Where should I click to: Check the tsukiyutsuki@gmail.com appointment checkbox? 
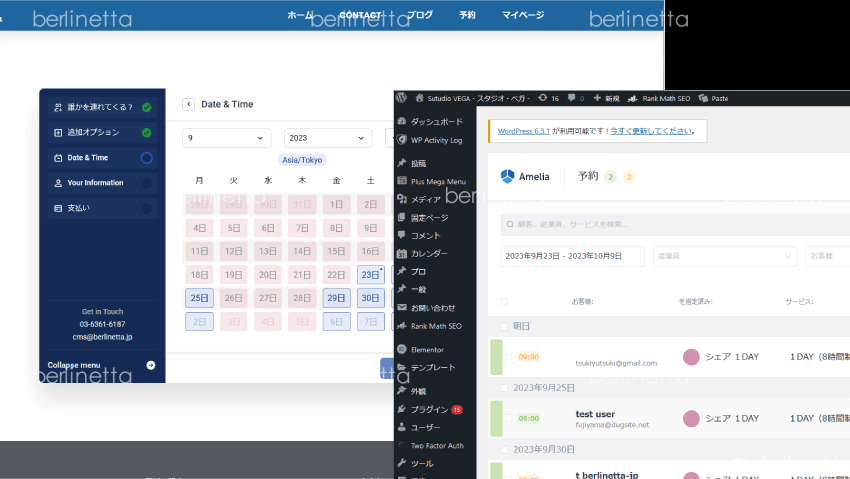click(508, 357)
